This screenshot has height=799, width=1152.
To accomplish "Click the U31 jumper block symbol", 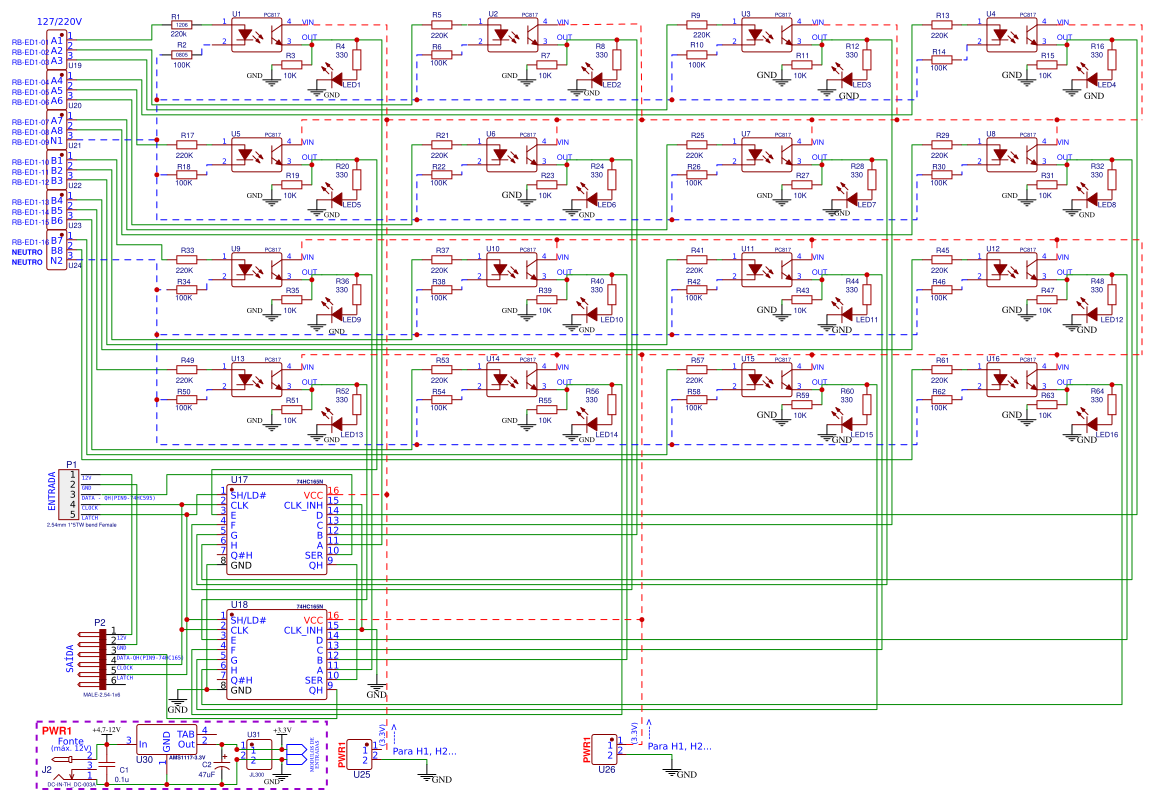I will (x=259, y=754).
